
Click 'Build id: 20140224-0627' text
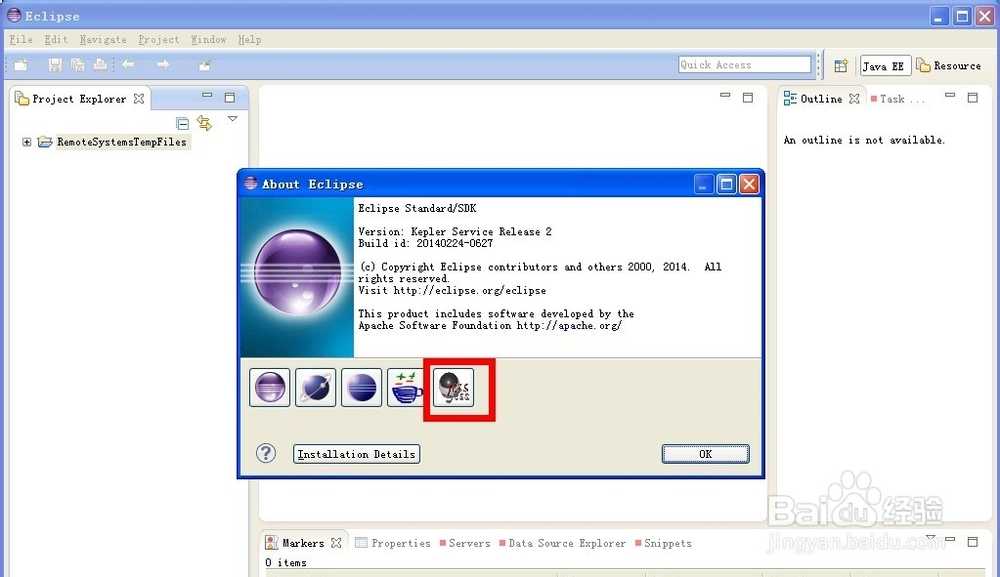[x=425, y=243]
